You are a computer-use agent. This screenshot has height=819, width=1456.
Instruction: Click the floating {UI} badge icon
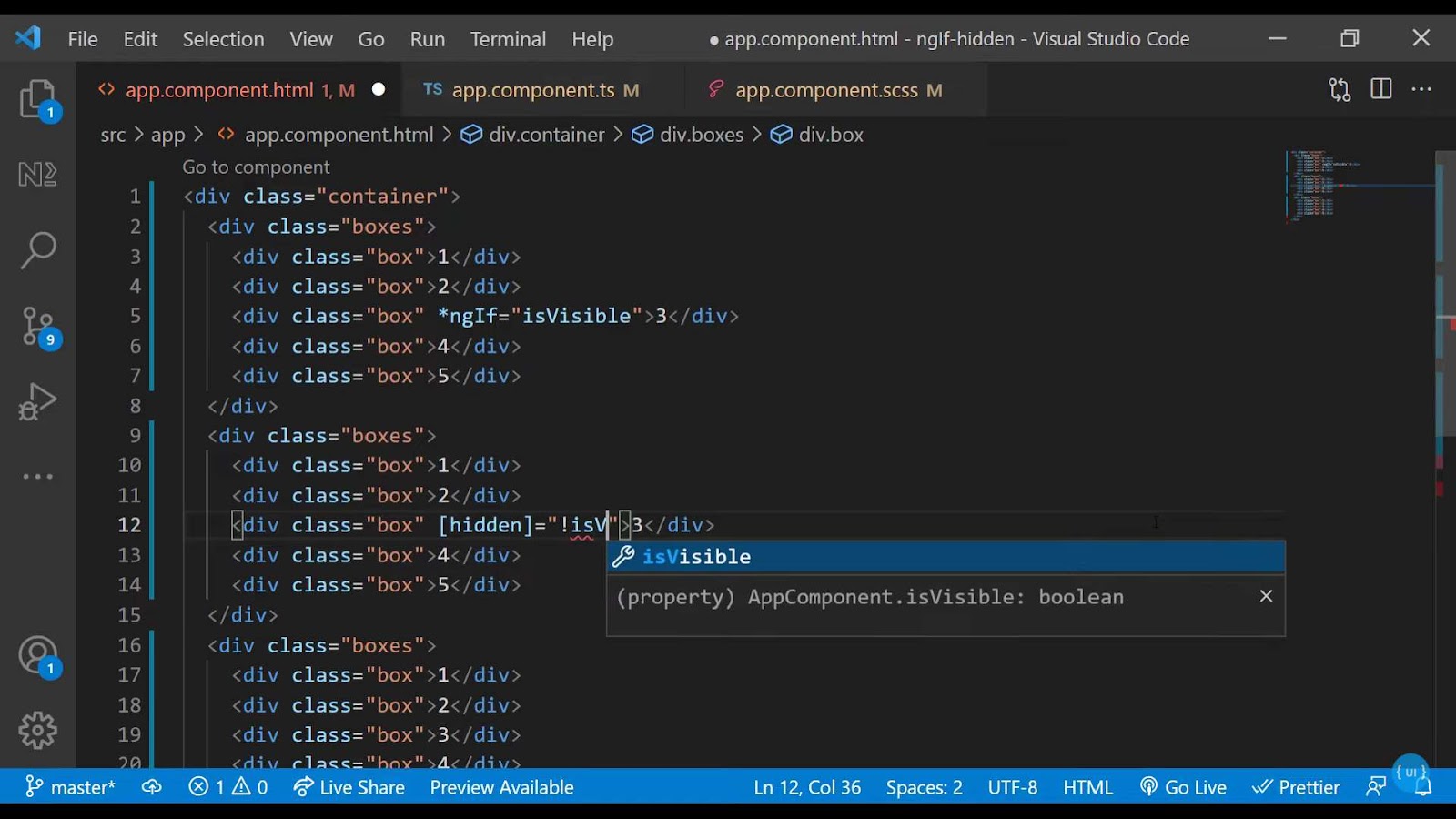[x=1411, y=773]
